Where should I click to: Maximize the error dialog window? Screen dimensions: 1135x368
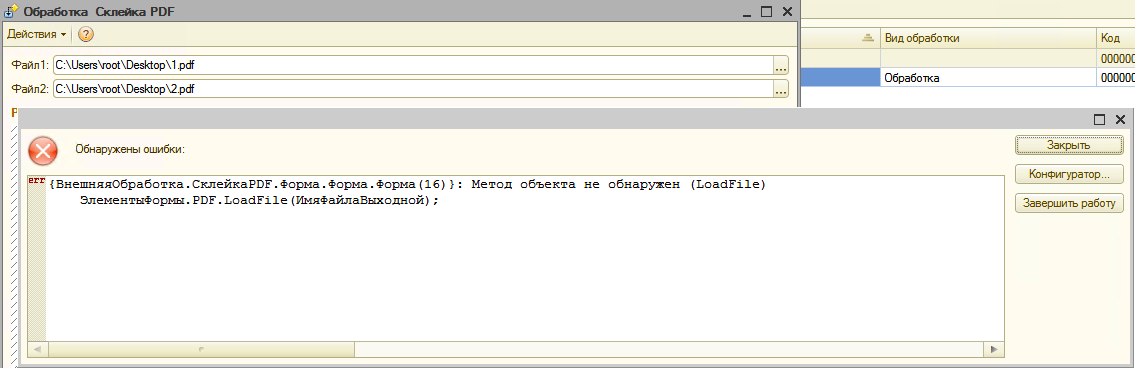tap(1099, 120)
